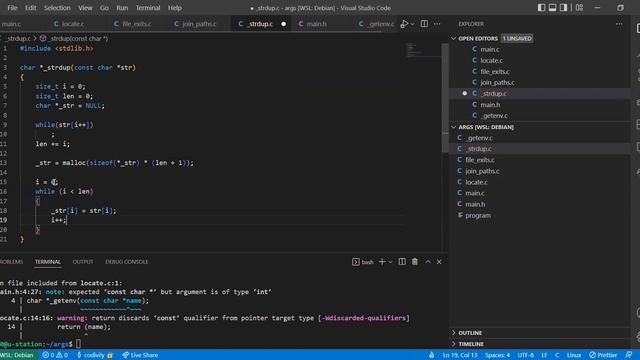Switch to the join_paths.c editor tab
Image resolution: width=640 pixels, height=360 pixels.
195,24
